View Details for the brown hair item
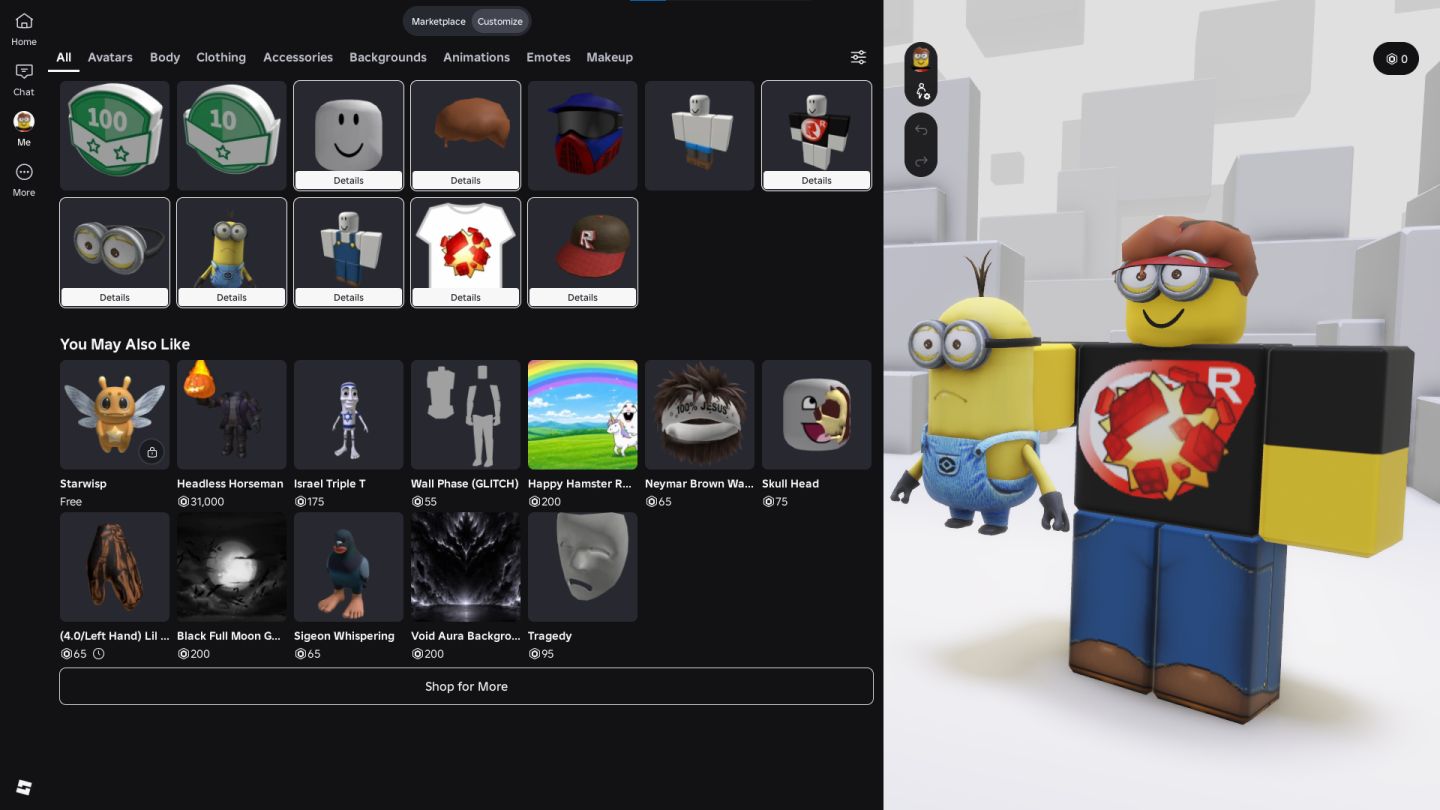The width and height of the screenshot is (1440, 810). 465,180
